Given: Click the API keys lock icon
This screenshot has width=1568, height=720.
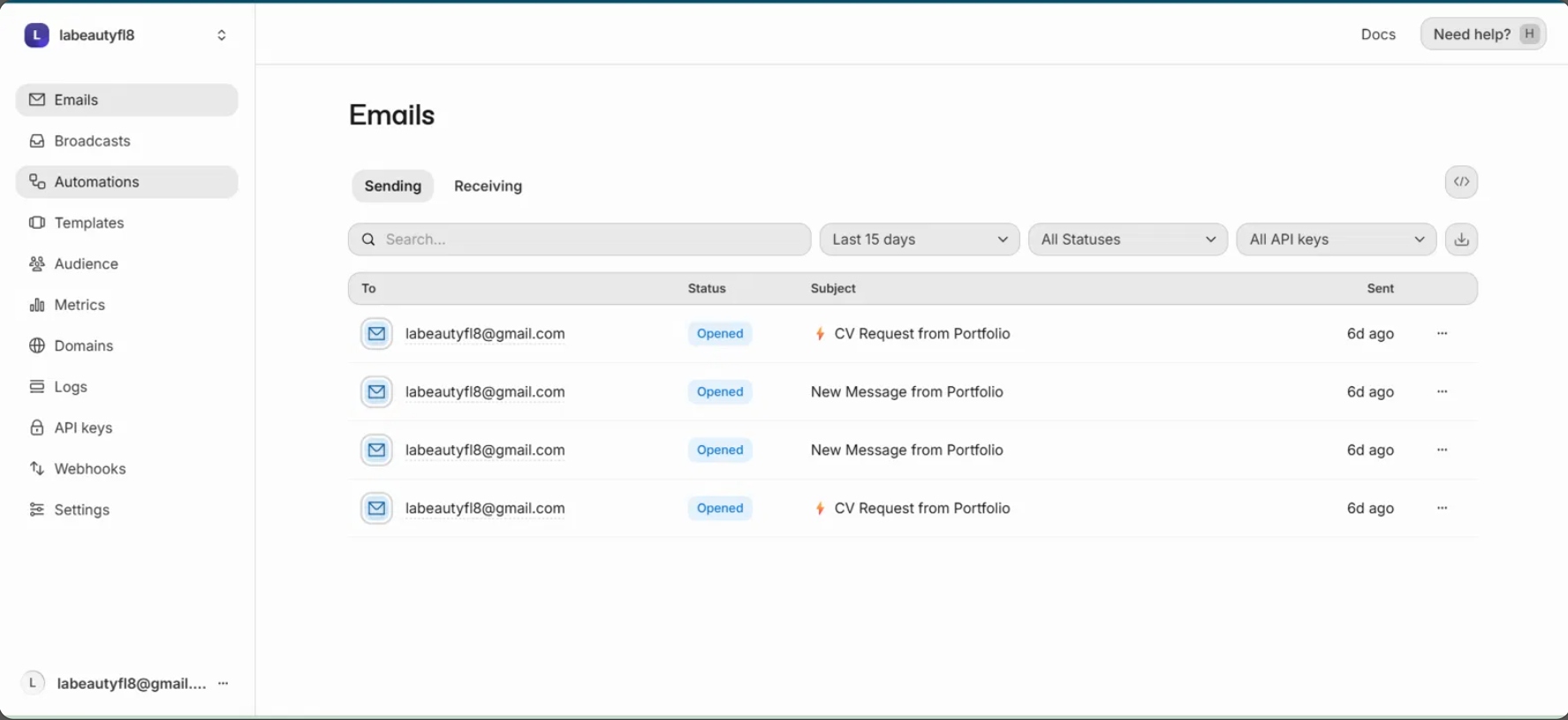Looking at the screenshot, I should 37,428.
